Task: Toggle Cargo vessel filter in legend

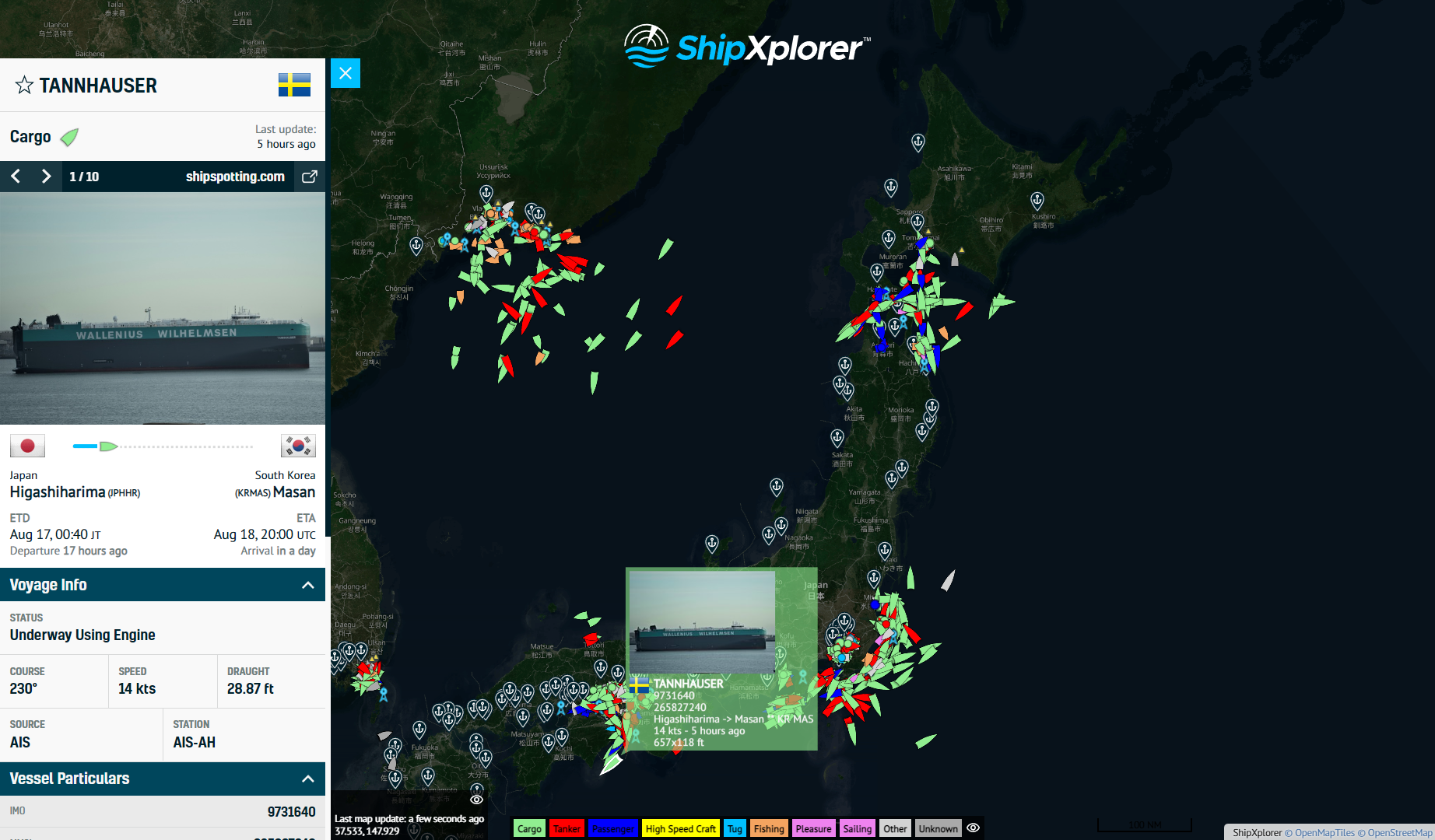Action: [529, 828]
